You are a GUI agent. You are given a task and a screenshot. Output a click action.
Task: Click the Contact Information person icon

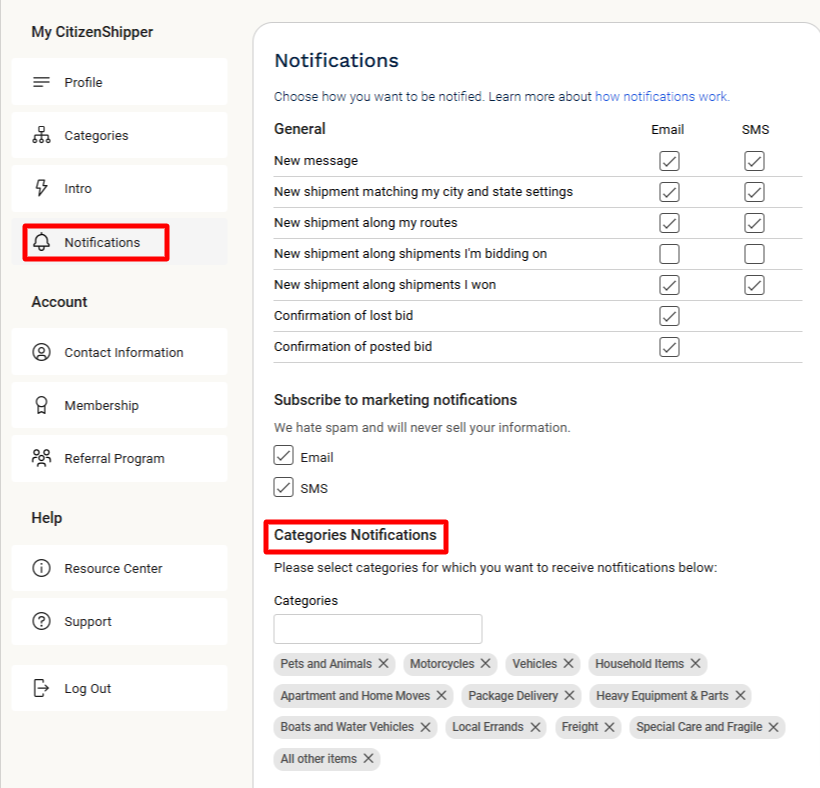(x=41, y=352)
